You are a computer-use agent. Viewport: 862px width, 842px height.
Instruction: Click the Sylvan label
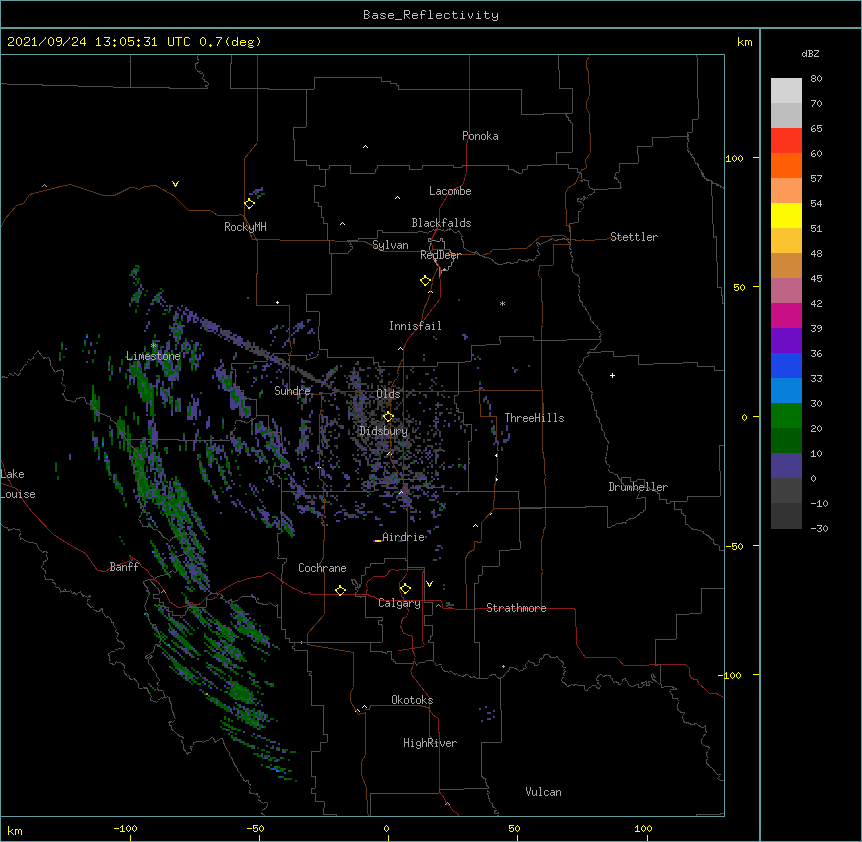click(390, 245)
